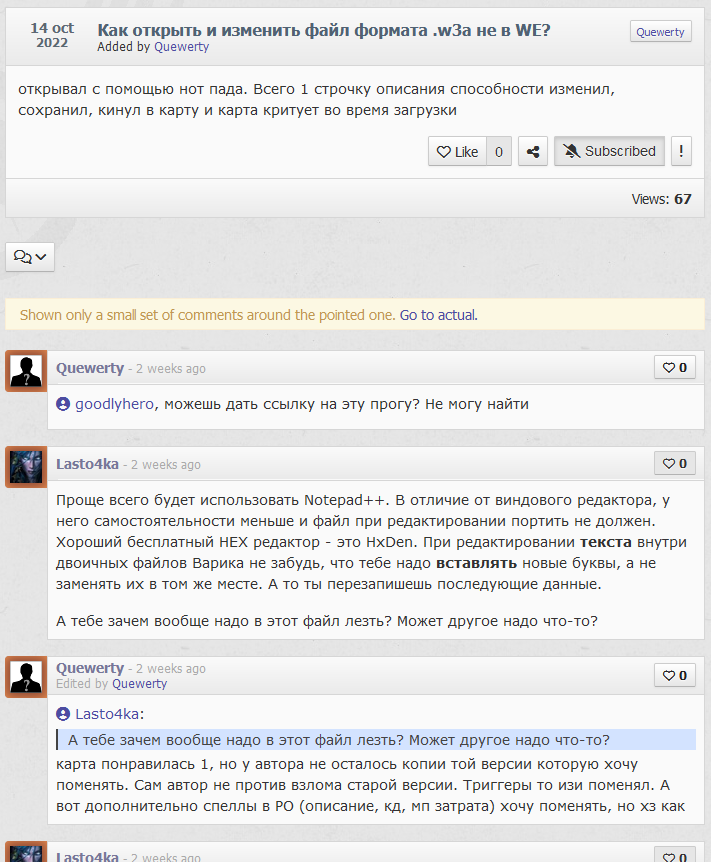
Task: Click the share icon next to Like
Action: [x=533, y=152]
